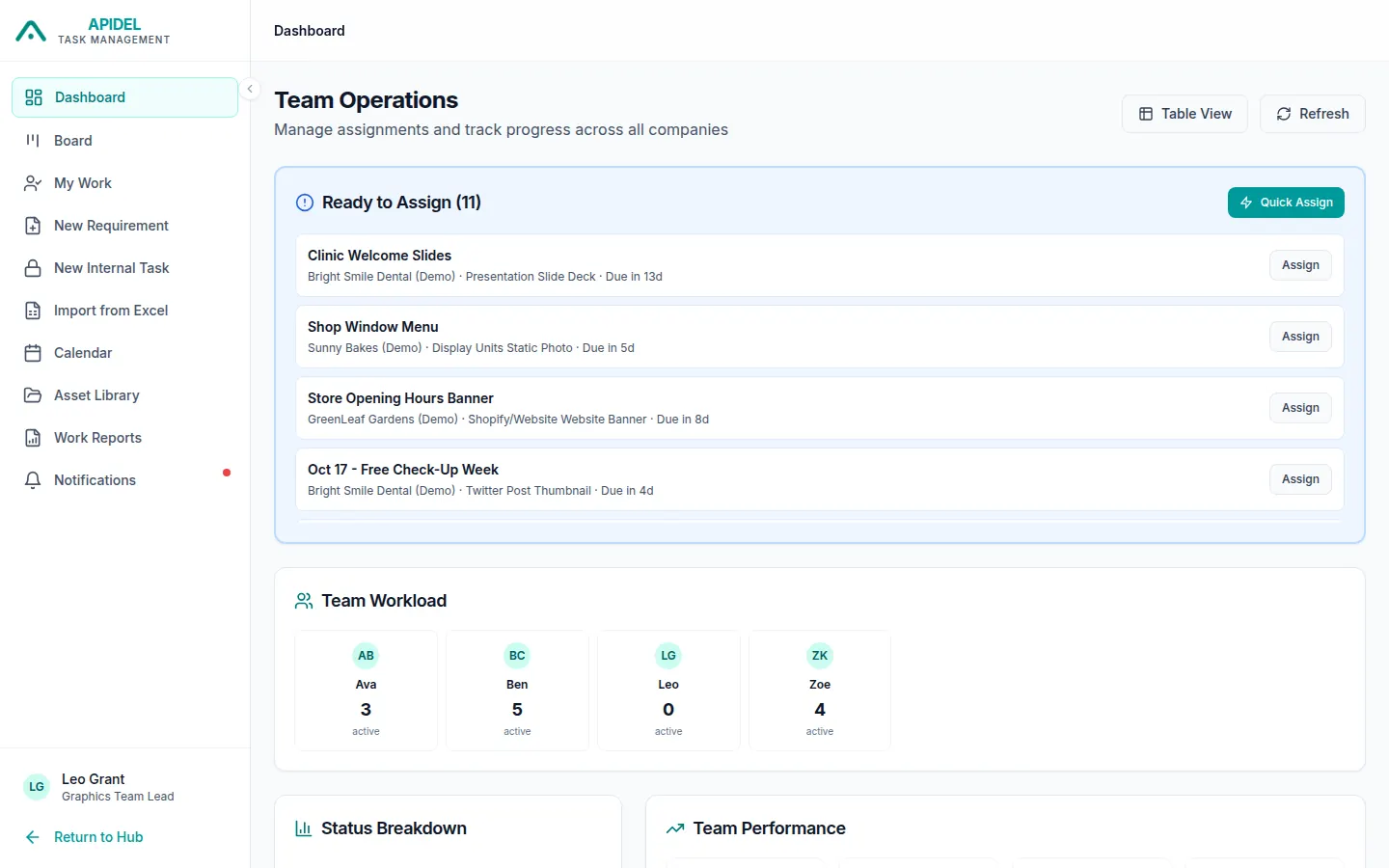Click the Dashboard grid icon in sidebar
Image resolution: width=1389 pixels, height=868 pixels.
coord(34,97)
